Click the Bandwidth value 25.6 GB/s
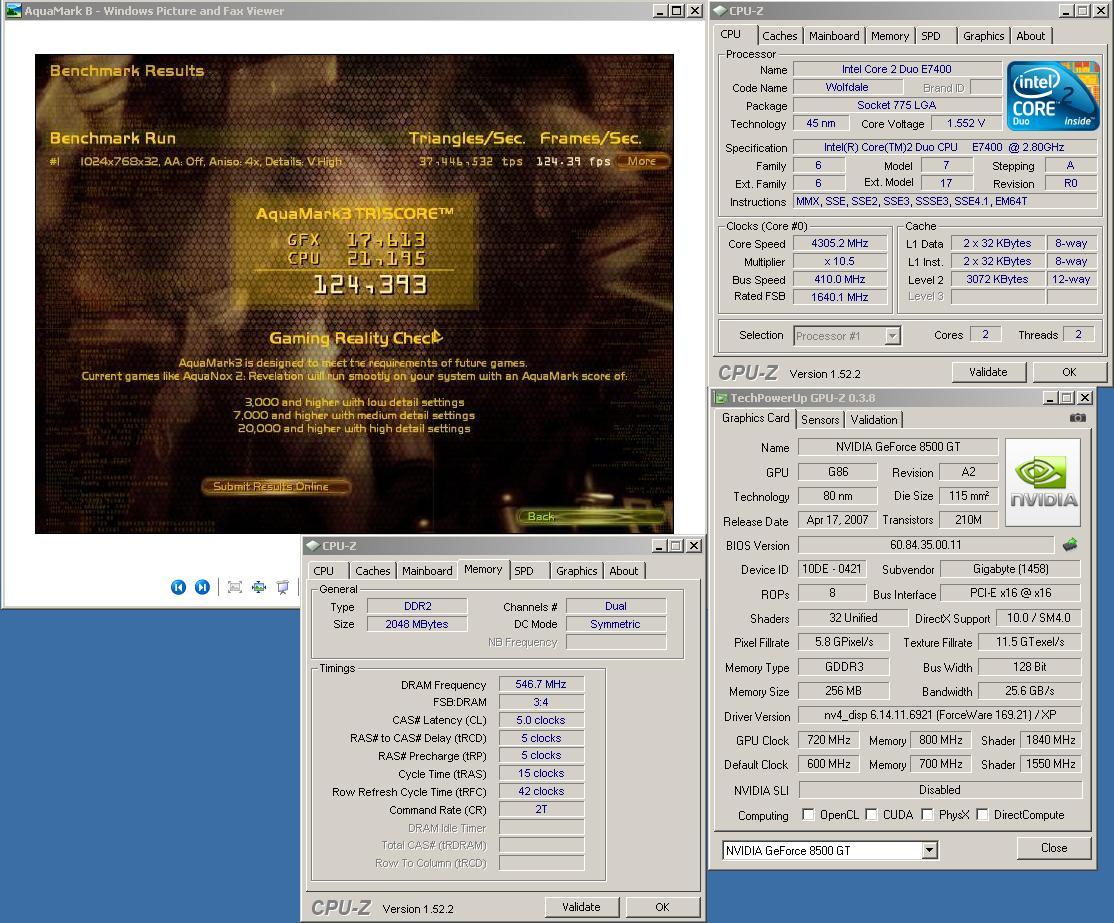 1029,691
